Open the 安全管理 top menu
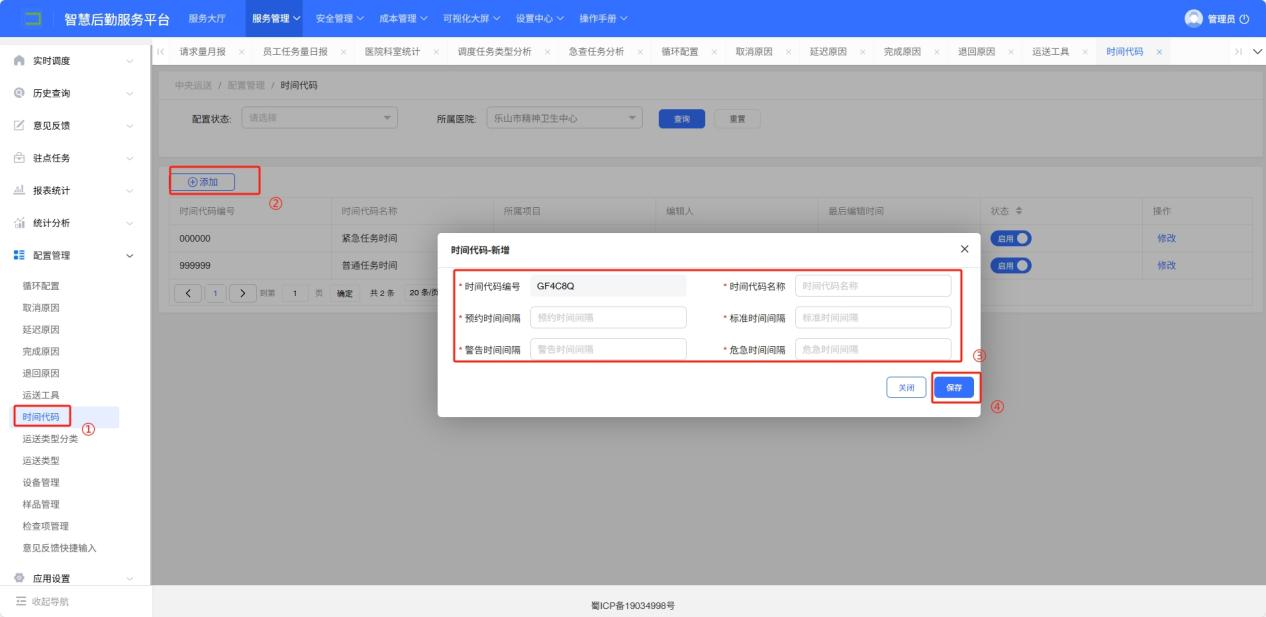 pyautogui.click(x=340, y=19)
